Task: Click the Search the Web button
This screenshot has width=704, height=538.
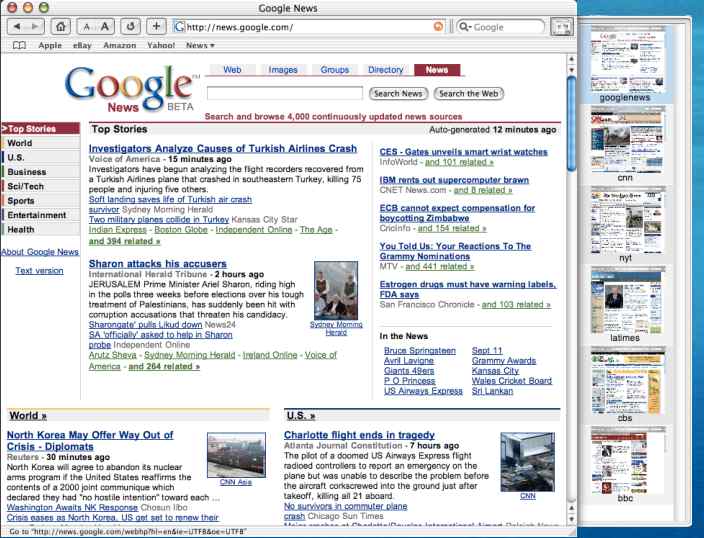Action: point(469,93)
